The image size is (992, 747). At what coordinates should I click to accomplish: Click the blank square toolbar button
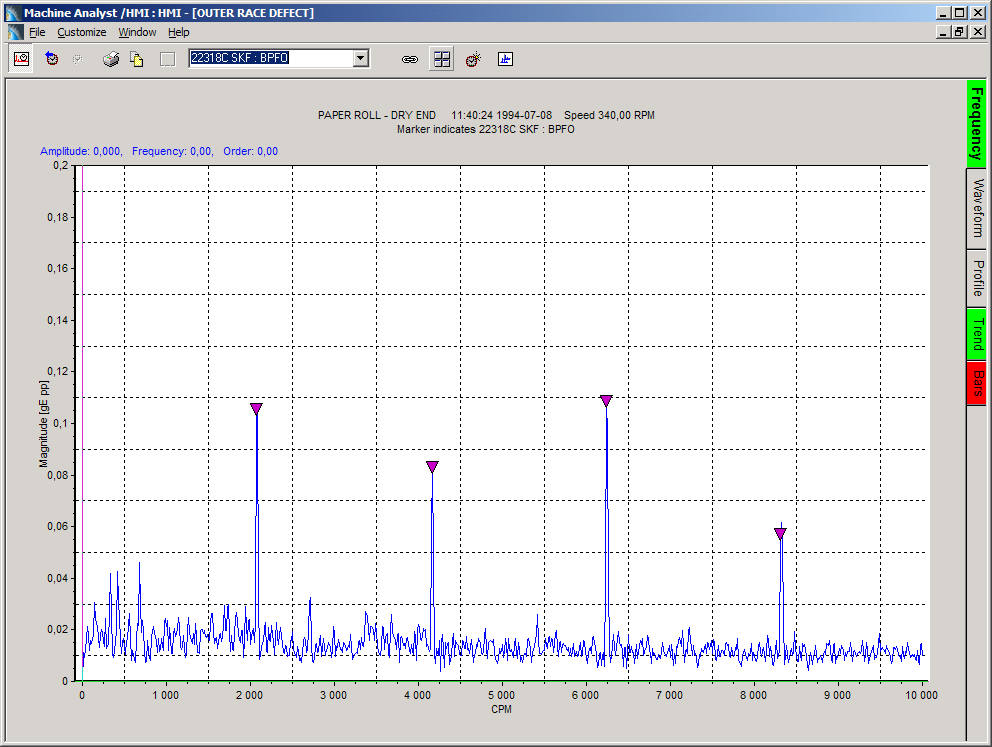[167, 59]
